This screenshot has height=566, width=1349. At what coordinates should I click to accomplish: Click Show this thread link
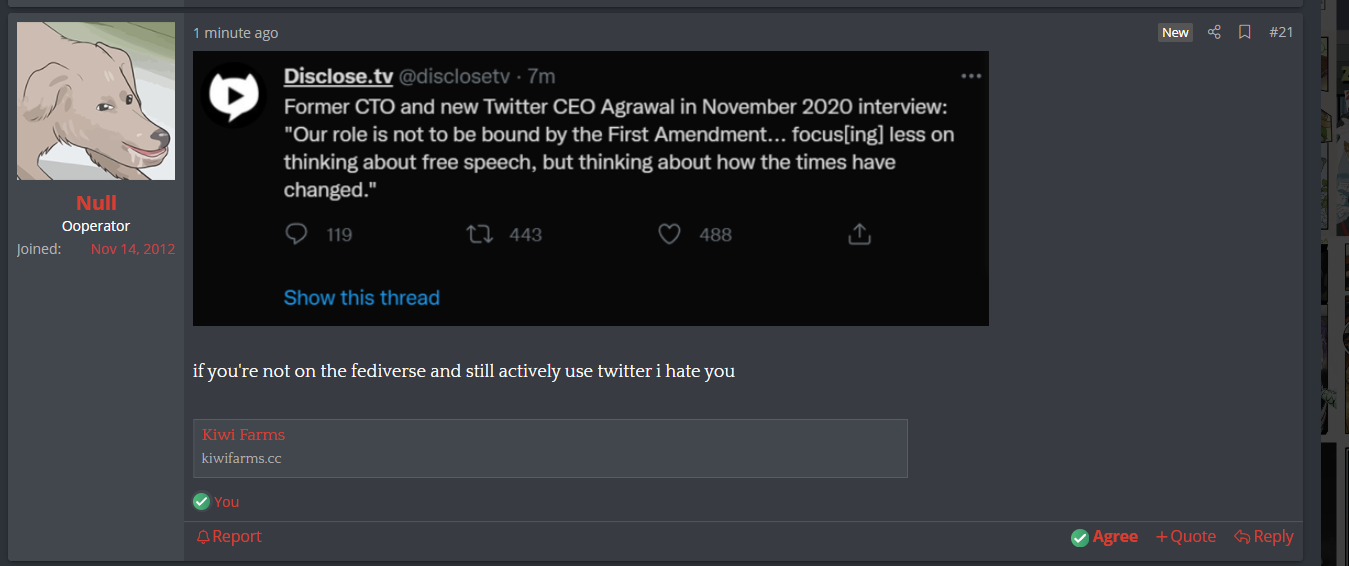click(362, 297)
